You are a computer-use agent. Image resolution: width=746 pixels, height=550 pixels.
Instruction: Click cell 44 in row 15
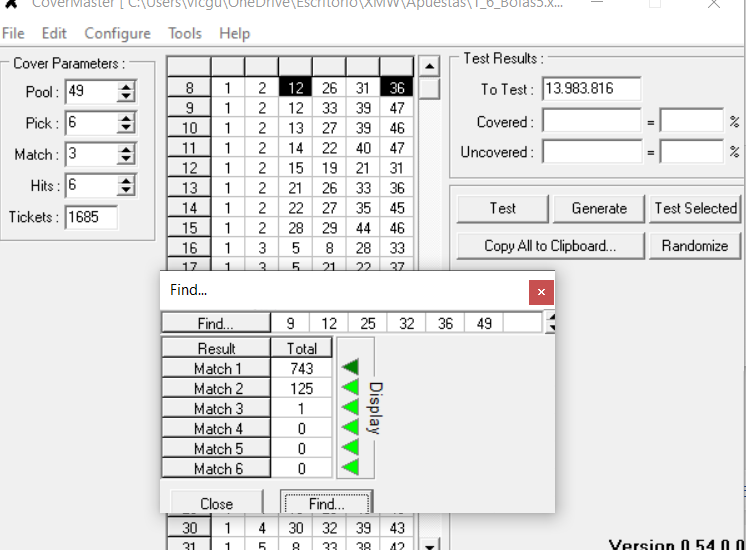coord(363,228)
